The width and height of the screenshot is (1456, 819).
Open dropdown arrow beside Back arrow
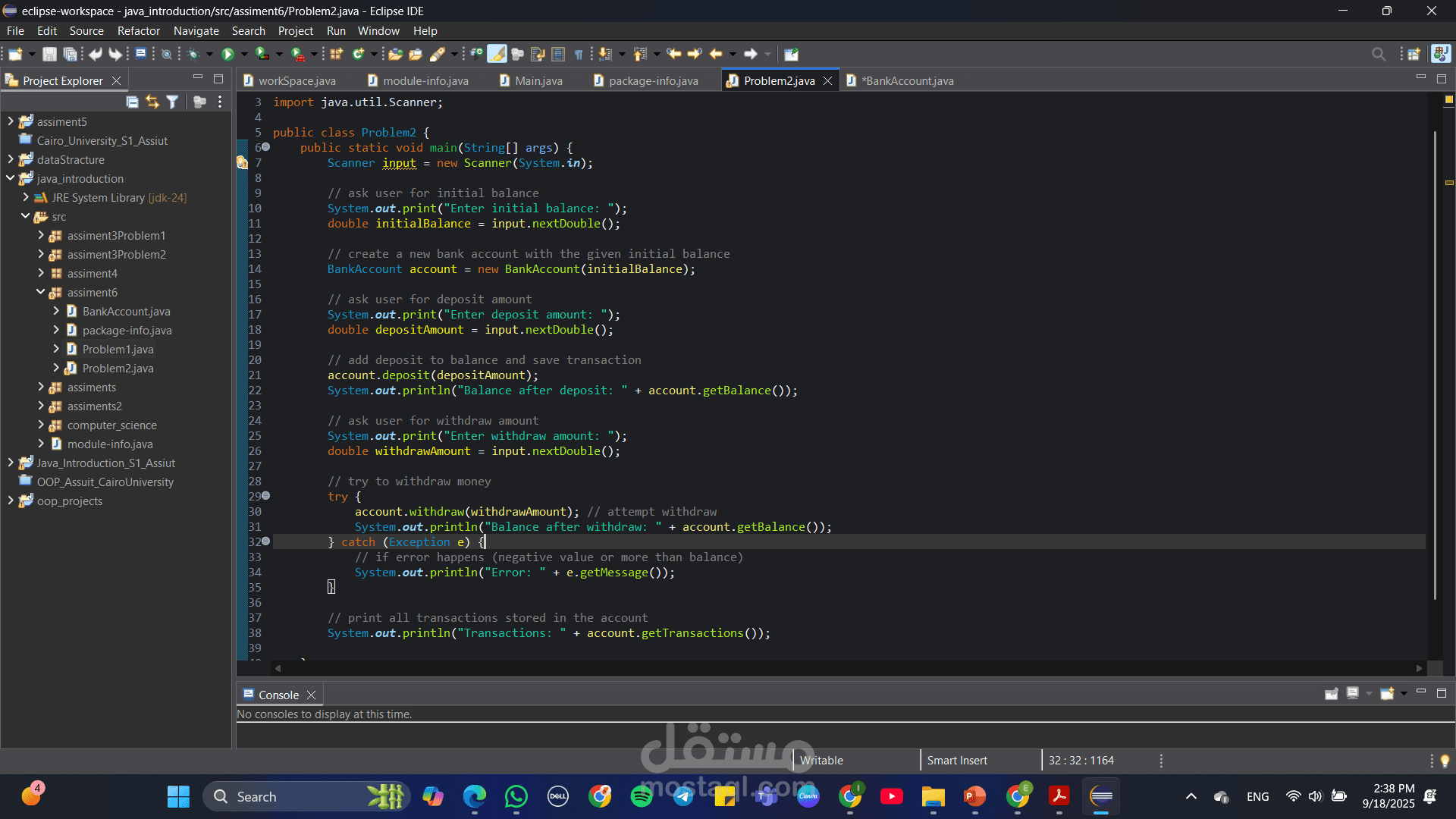point(733,54)
